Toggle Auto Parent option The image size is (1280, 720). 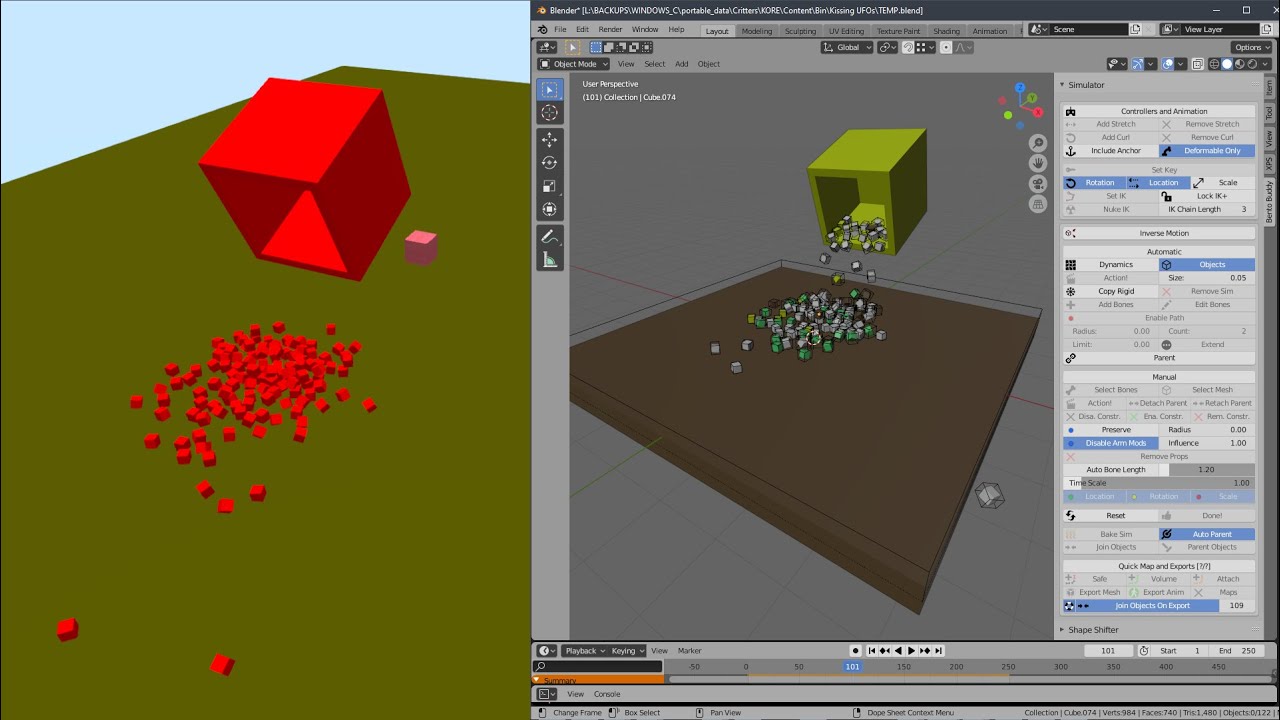tap(1207, 534)
